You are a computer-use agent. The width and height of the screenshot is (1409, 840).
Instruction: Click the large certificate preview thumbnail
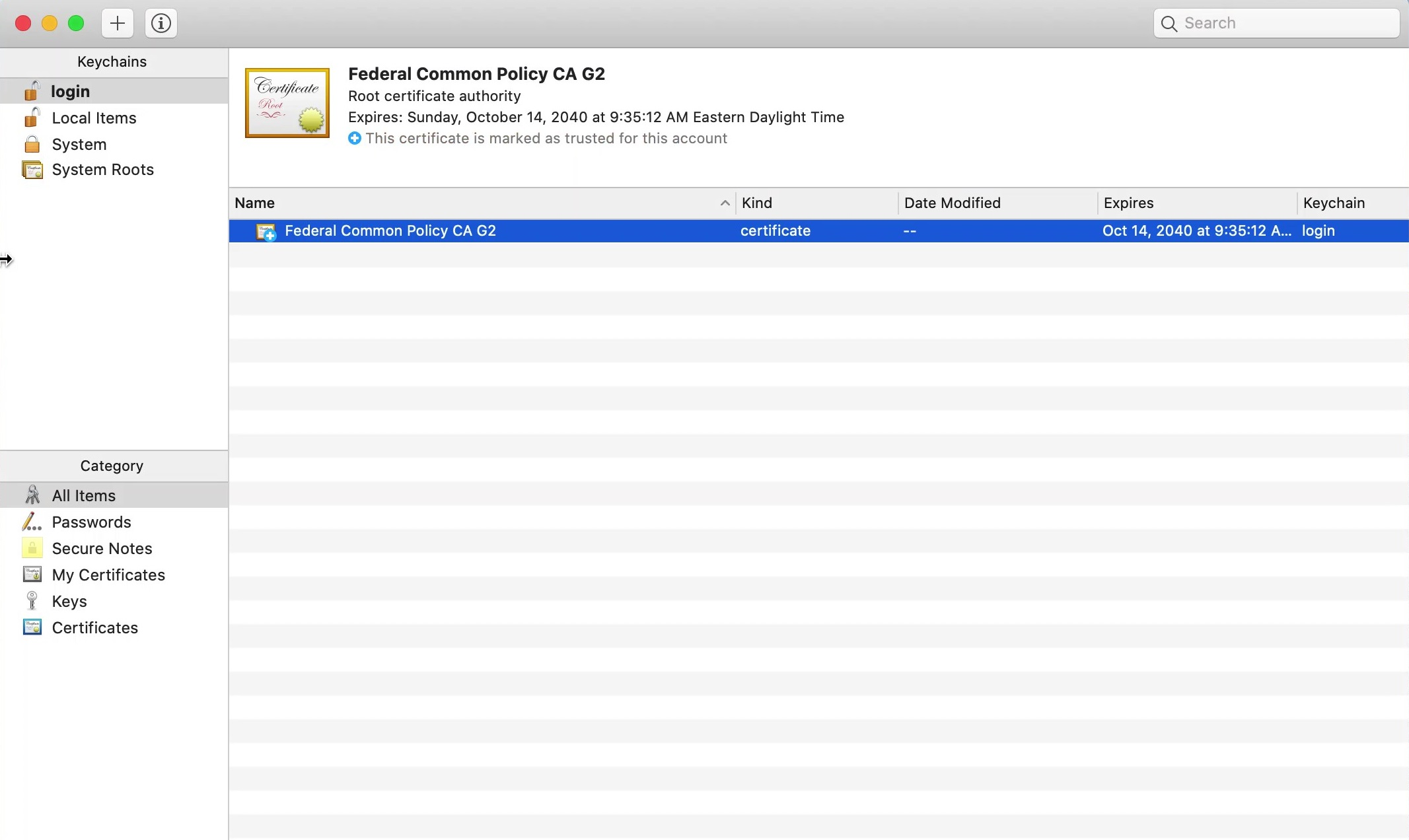tap(287, 102)
